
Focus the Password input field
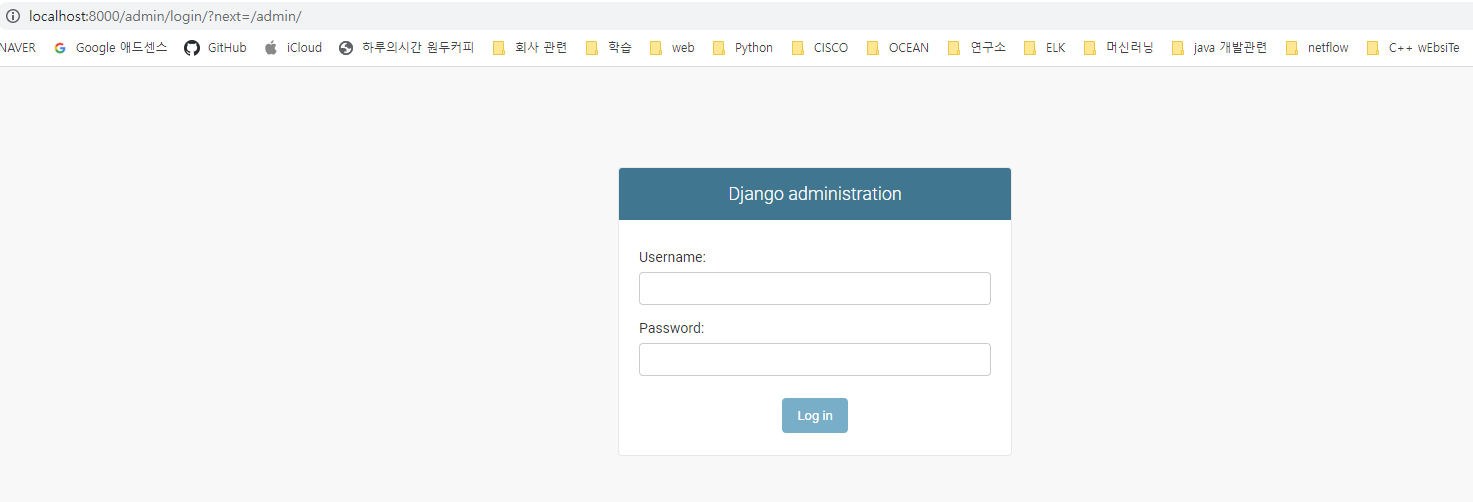(815, 359)
